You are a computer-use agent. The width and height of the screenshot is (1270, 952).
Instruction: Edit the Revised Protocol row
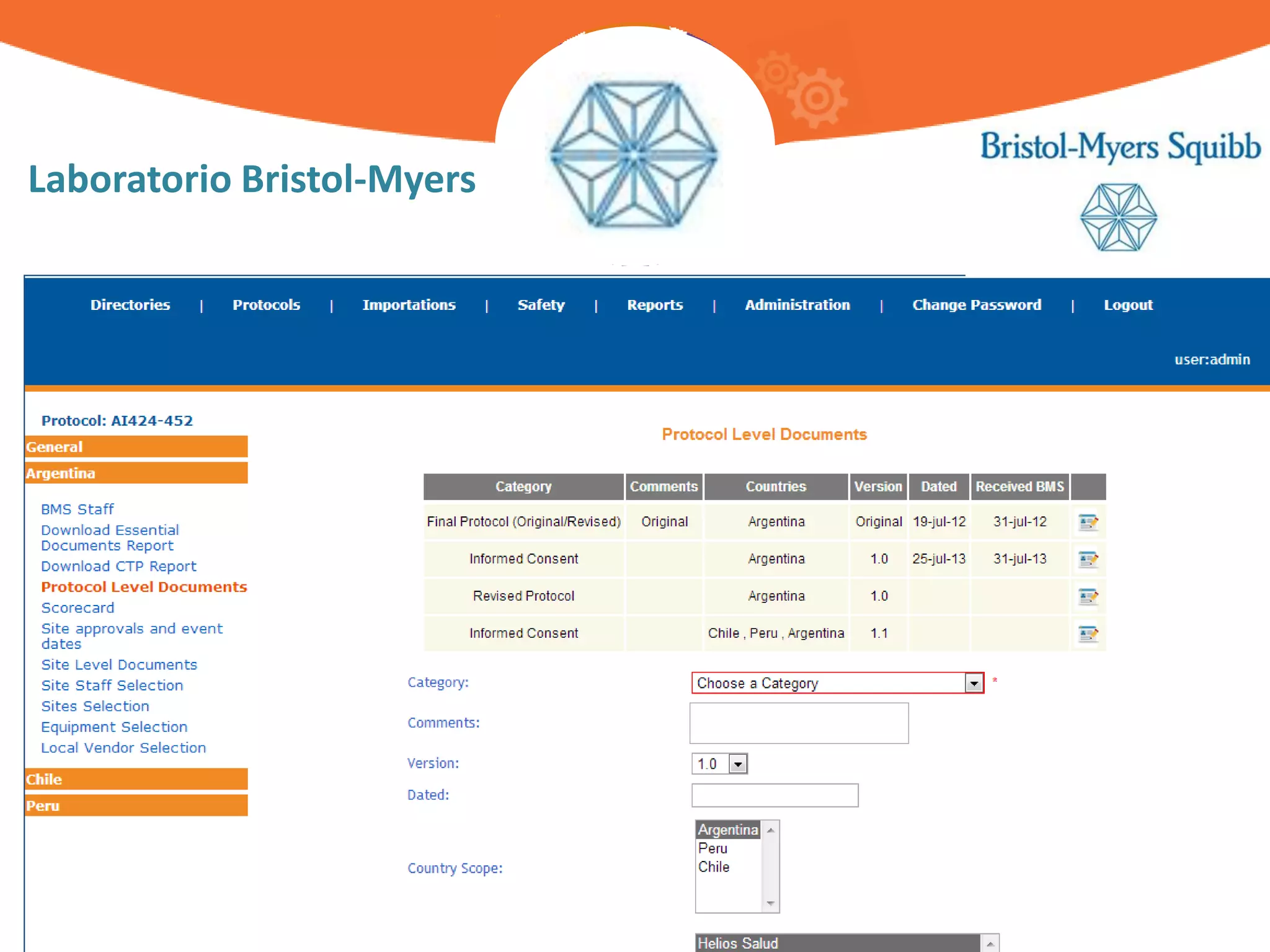[x=1088, y=596]
